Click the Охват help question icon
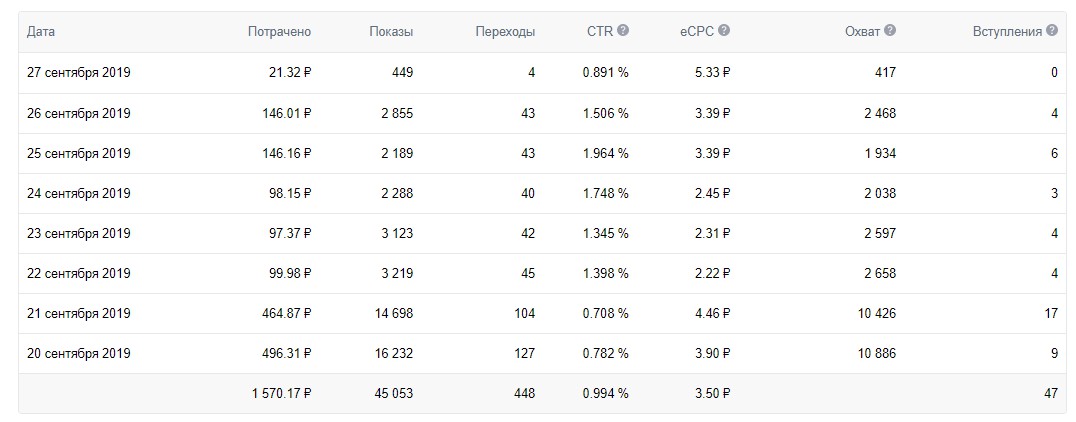Screen dimensions: 1076x422 click(890, 31)
